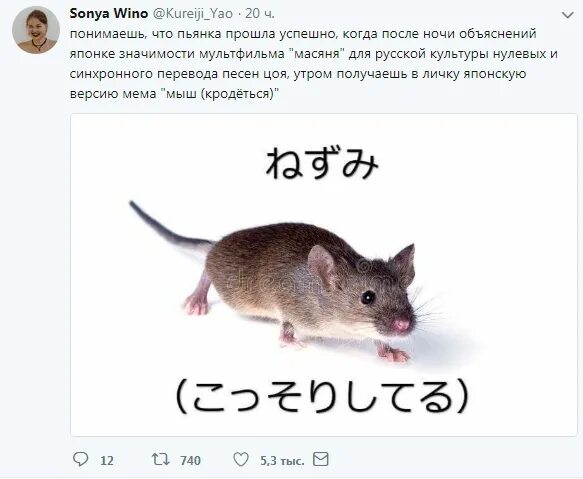Click the (こっそりしてる) caption in image
The image size is (583, 479).
pos(321,395)
